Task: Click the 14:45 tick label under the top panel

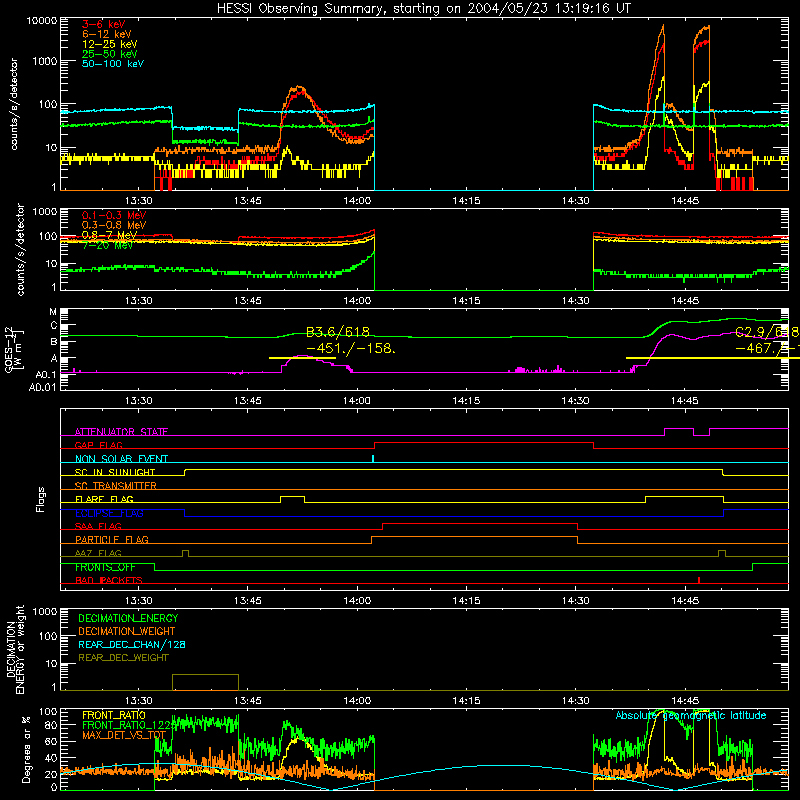Action: tap(685, 201)
